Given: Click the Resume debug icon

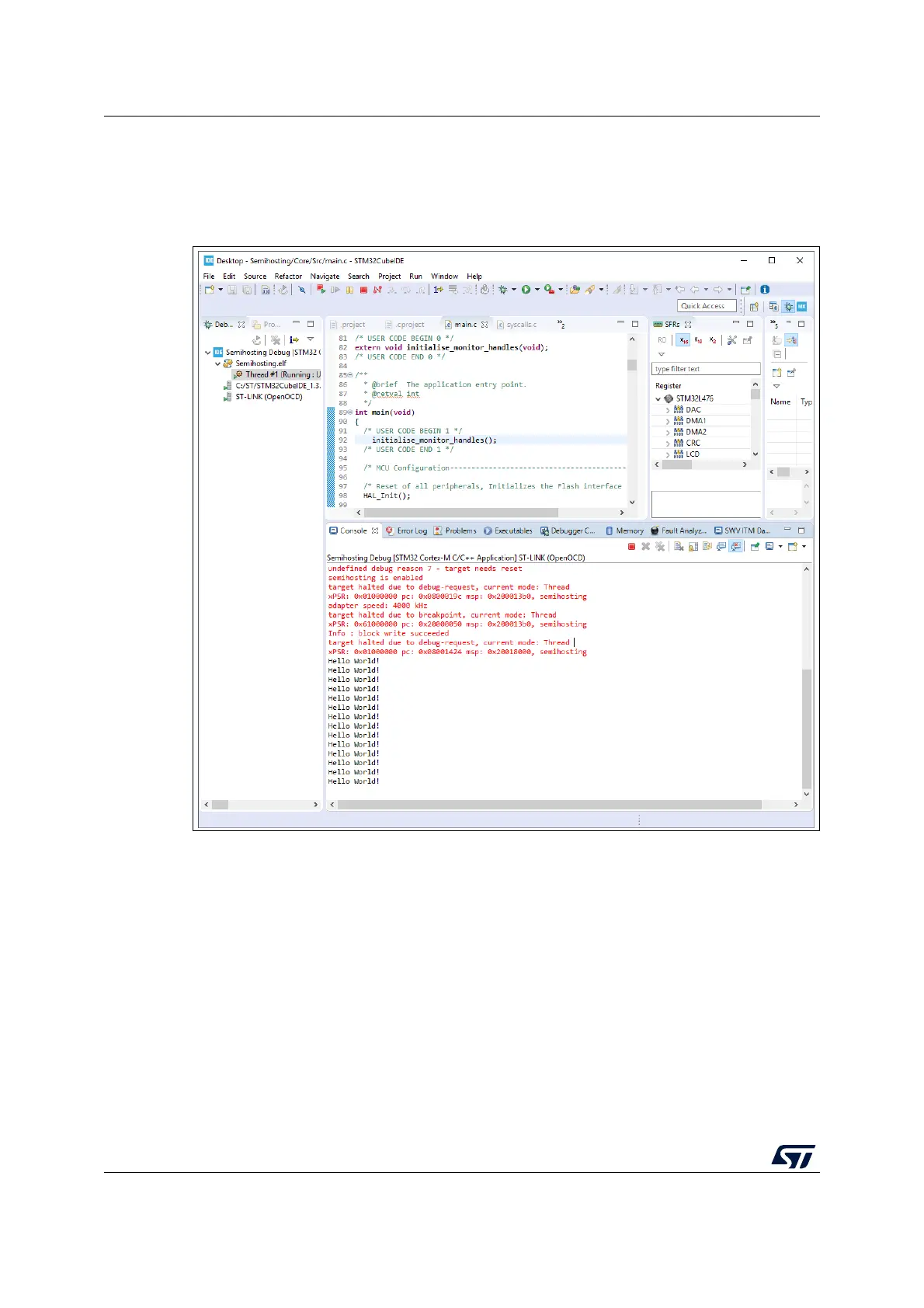Looking at the screenshot, I should pos(335,290).
